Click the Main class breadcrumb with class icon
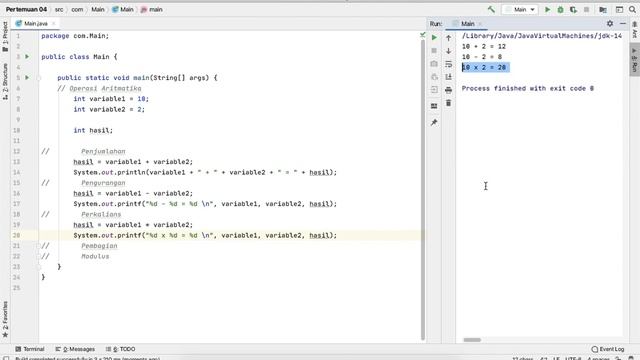 click(x=123, y=9)
